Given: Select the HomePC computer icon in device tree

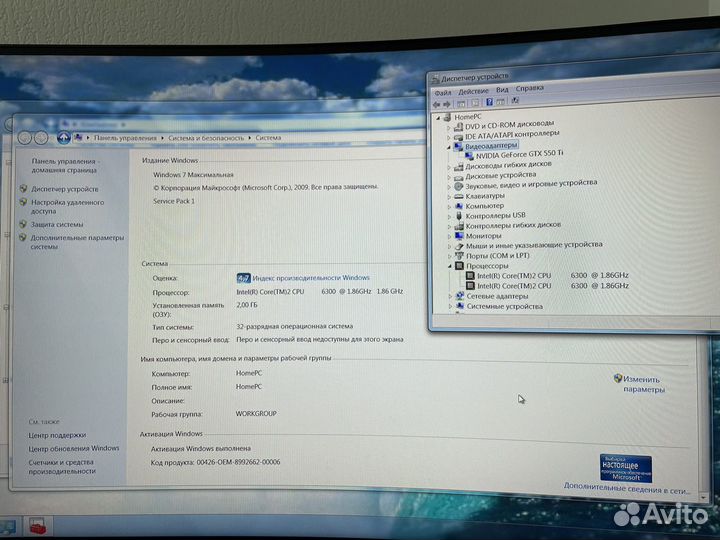Looking at the screenshot, I should (x=447, y=117).
